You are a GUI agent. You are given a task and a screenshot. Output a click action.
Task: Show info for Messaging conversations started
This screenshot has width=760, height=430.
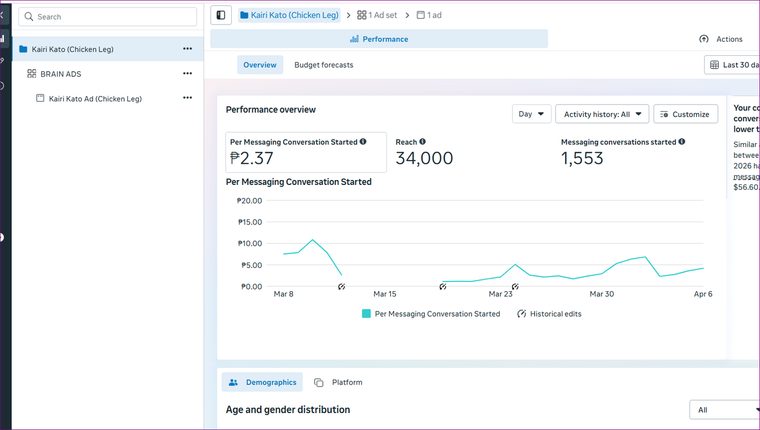(682, 142)
